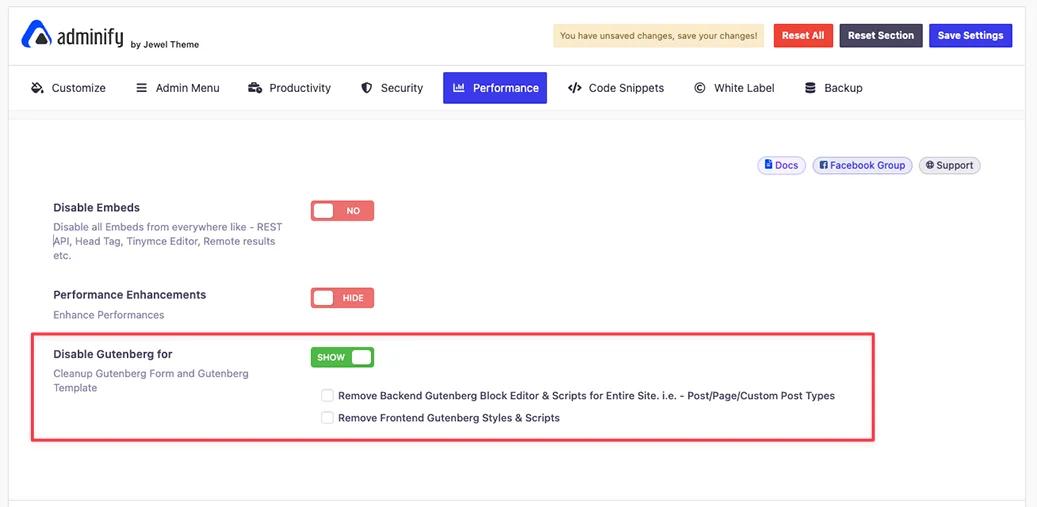Click the 'by Jewel Theme' text
The height and width of the screenshot is (507, 1037).
point(165,44)
